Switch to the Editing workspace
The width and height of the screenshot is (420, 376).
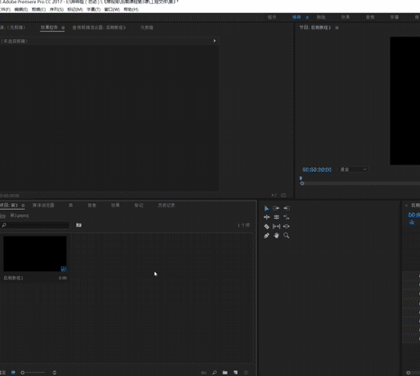297,17
